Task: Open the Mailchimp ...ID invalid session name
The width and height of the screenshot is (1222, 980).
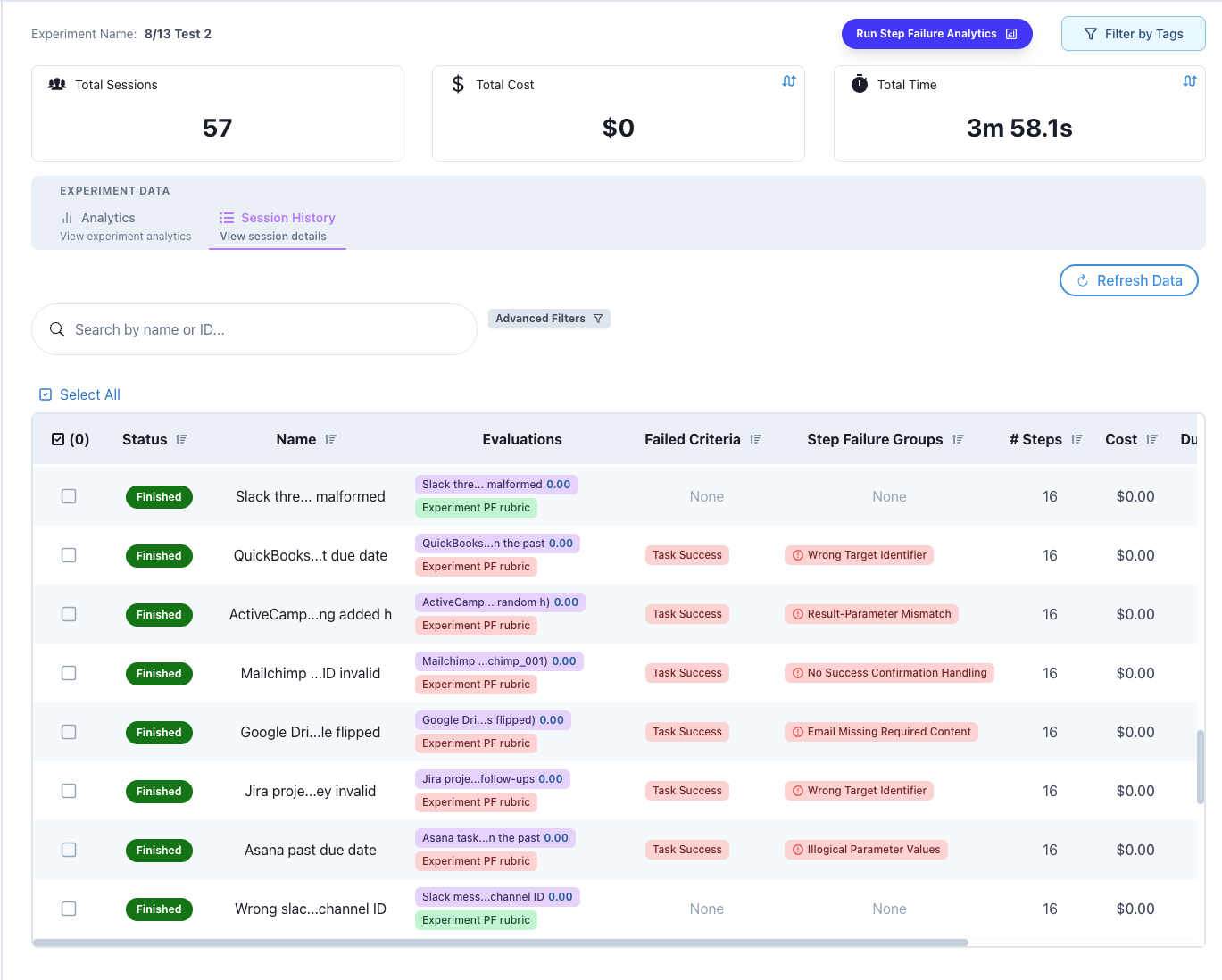Action: tap(311, 673)
